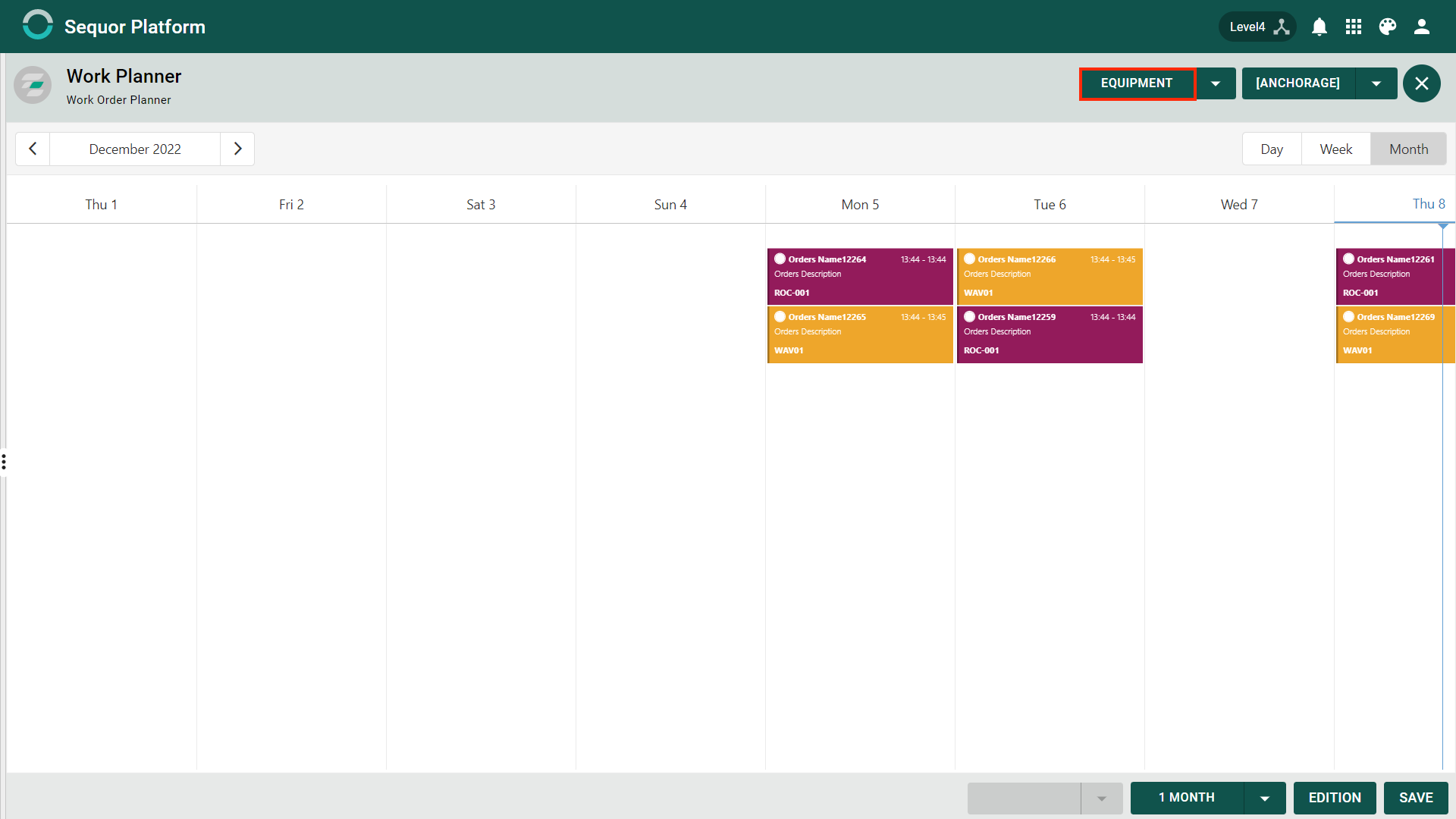Click the Sequor Platform title text
The image size is (1456, 819).
[135, 27]
